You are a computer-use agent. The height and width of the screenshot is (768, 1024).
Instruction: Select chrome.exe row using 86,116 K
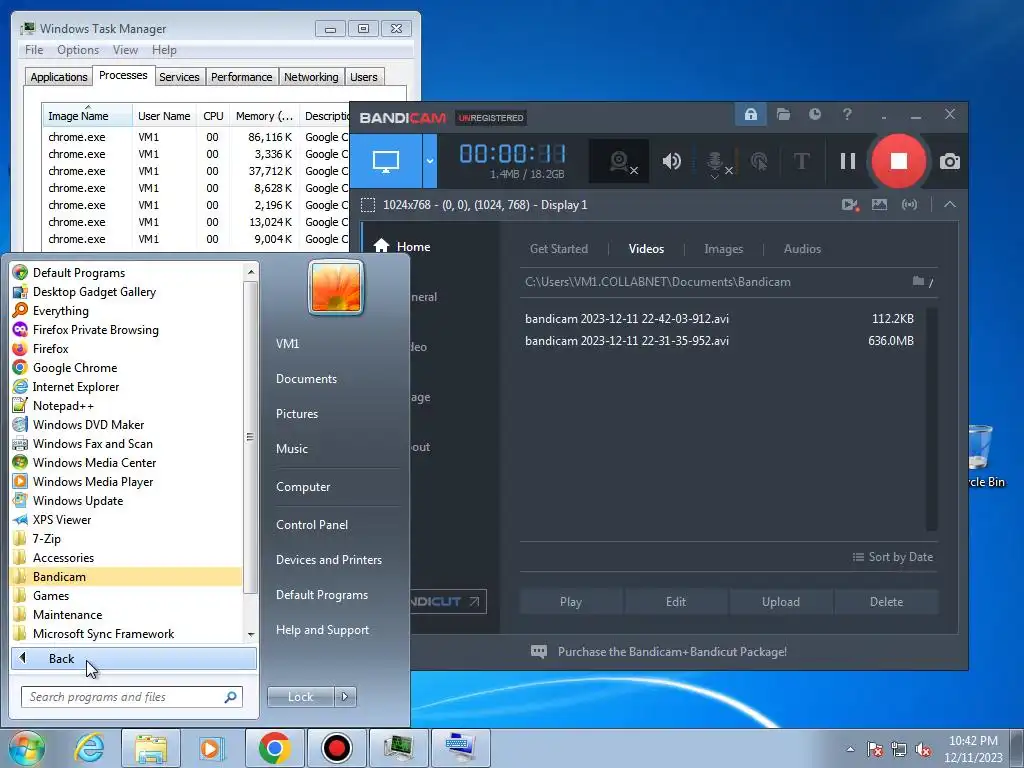tap(196, 137)
